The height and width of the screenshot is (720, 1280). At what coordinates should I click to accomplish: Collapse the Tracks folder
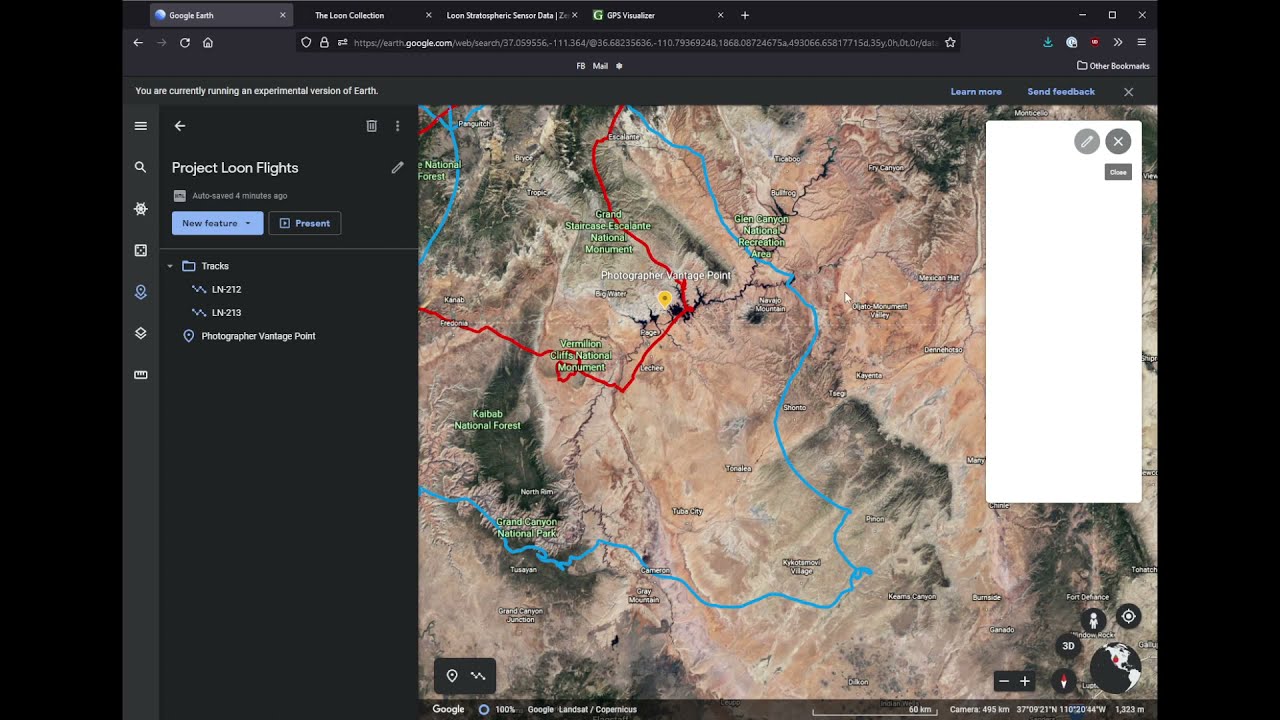point(170,266)
